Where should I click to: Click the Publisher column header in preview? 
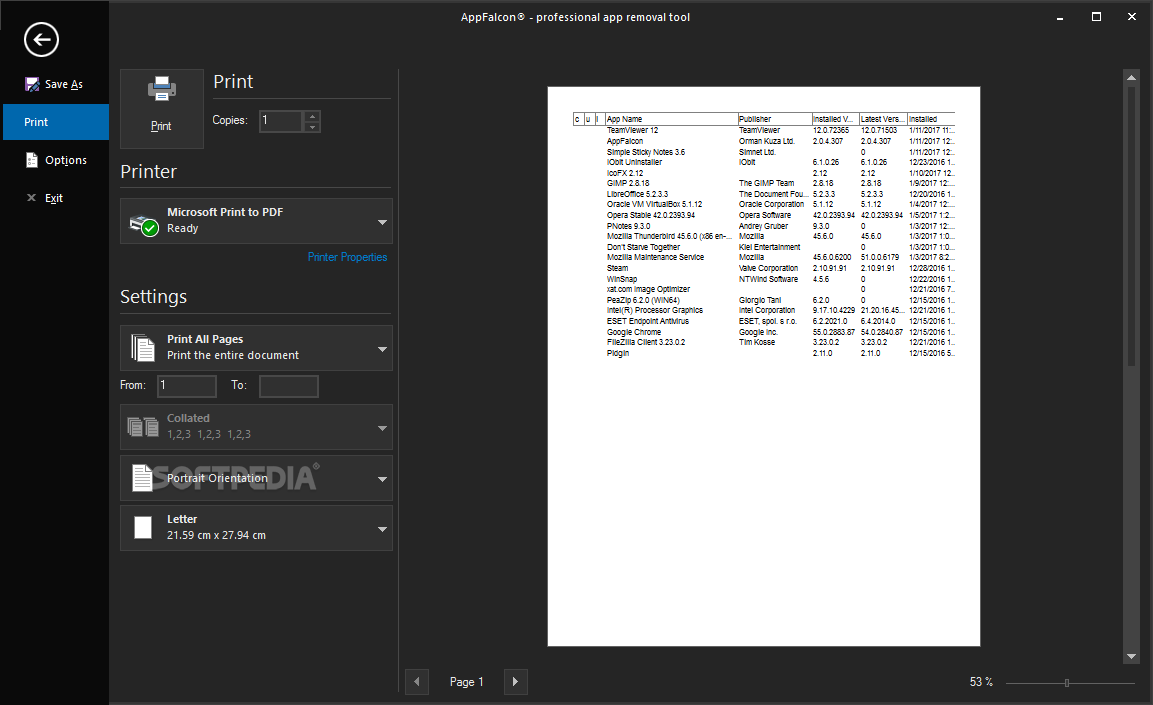click(x=774, y=119)
